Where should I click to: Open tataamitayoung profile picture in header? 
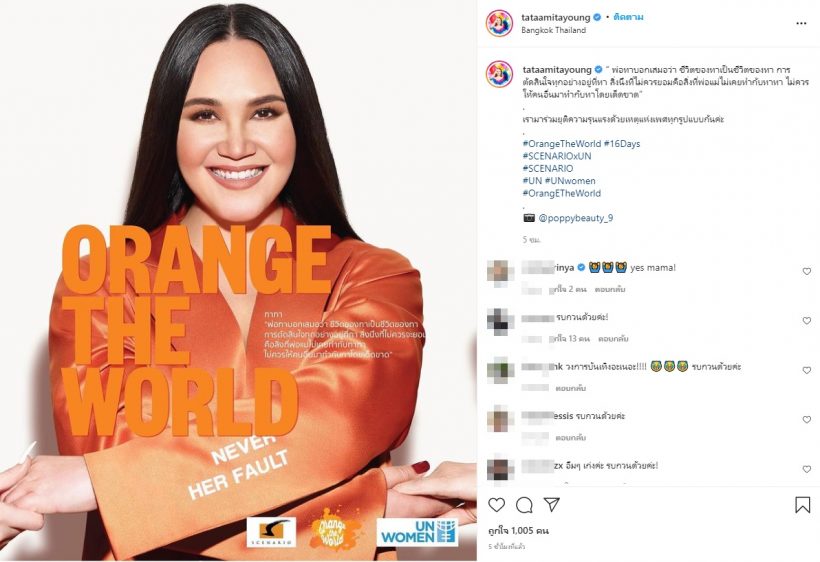coord(499,23)
